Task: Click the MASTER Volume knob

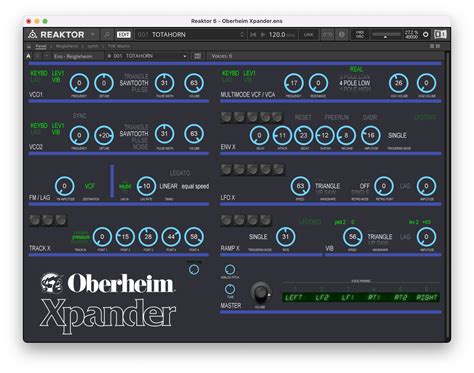Action: pyautogui.click(x=260, y=292)
